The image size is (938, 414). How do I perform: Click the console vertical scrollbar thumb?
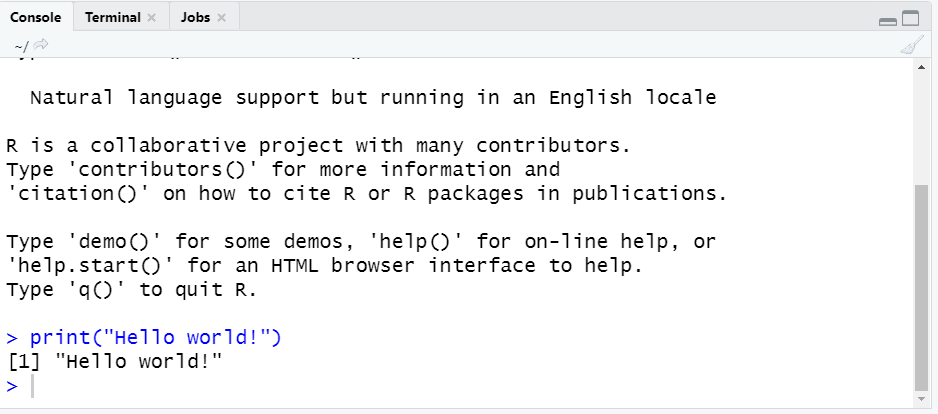[x=921, y=290]
